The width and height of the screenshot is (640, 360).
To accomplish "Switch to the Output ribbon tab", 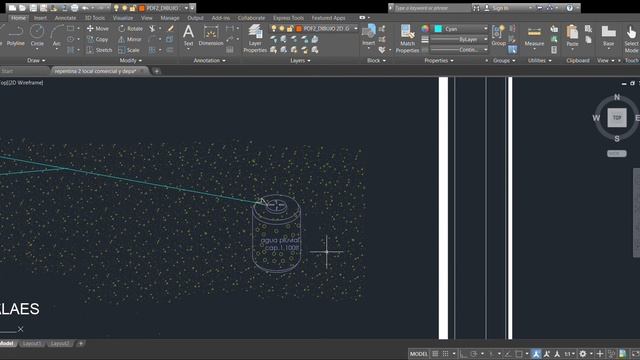I will pyautogui.click(x=195, y=18).
